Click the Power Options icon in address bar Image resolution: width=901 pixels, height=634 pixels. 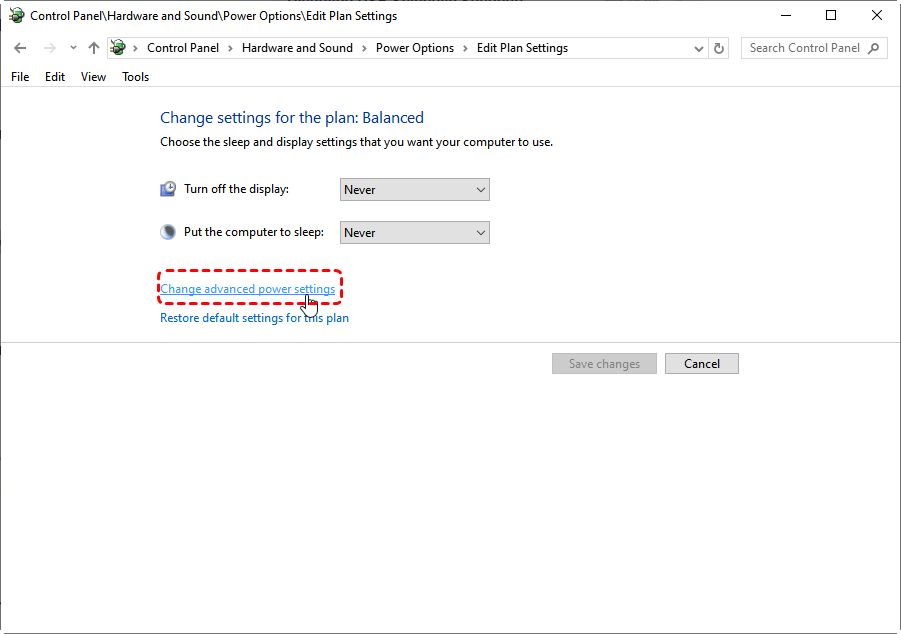(x=118, y=48)
